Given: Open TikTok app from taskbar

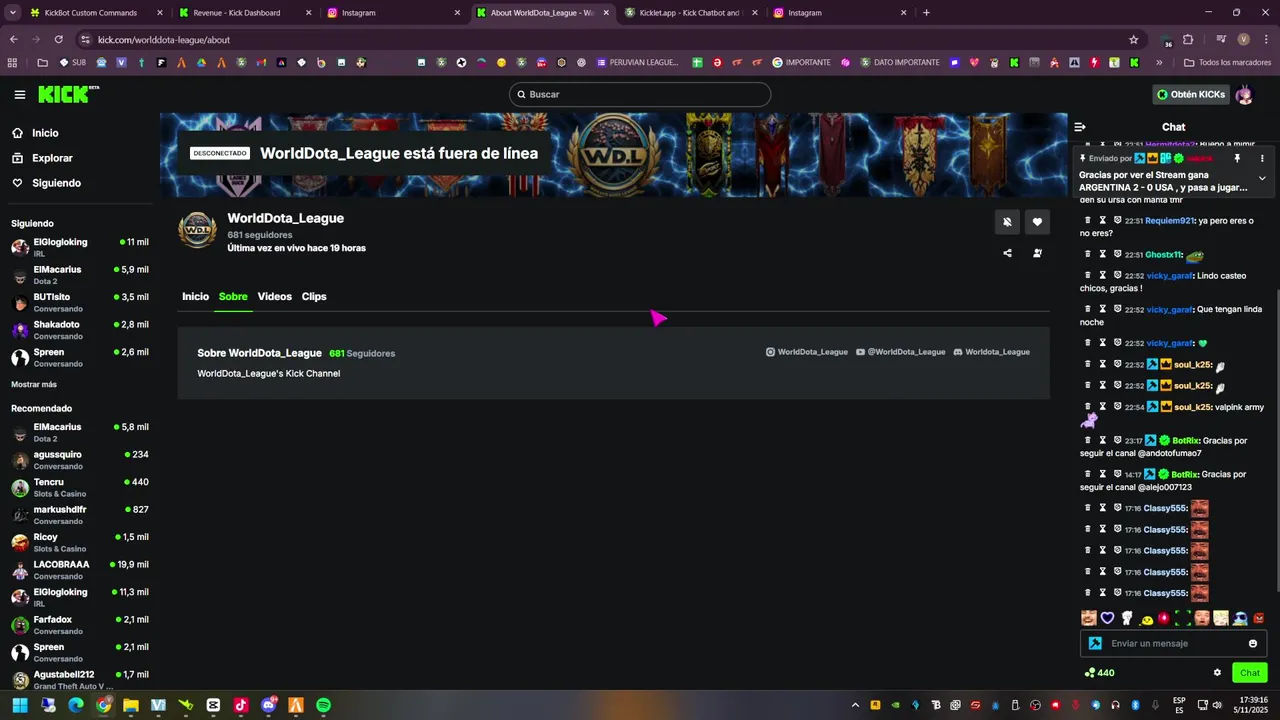Looking at the screenshot, I should click(240, 705).
